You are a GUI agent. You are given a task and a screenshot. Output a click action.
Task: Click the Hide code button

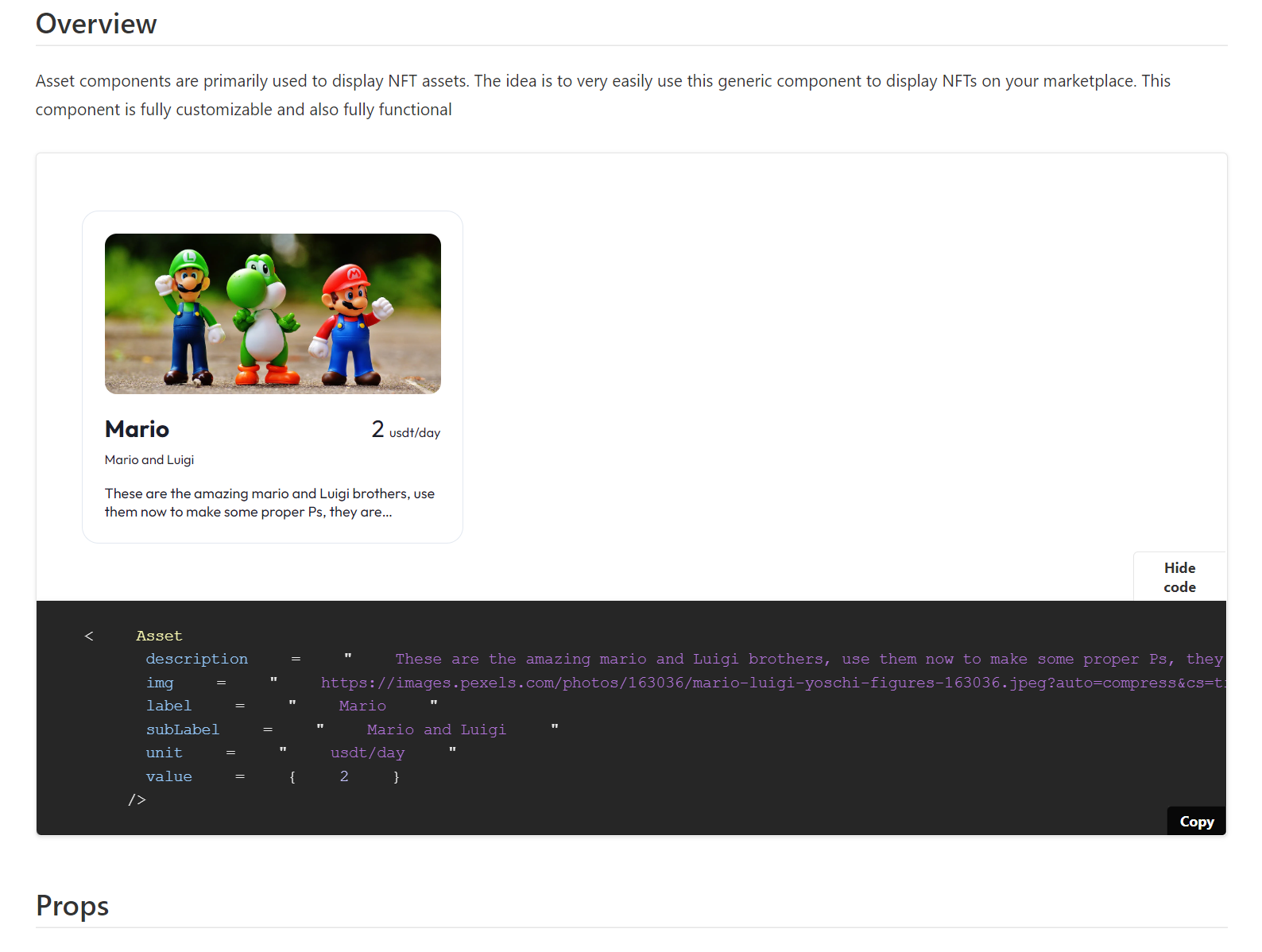click(x=1179, y=577)
